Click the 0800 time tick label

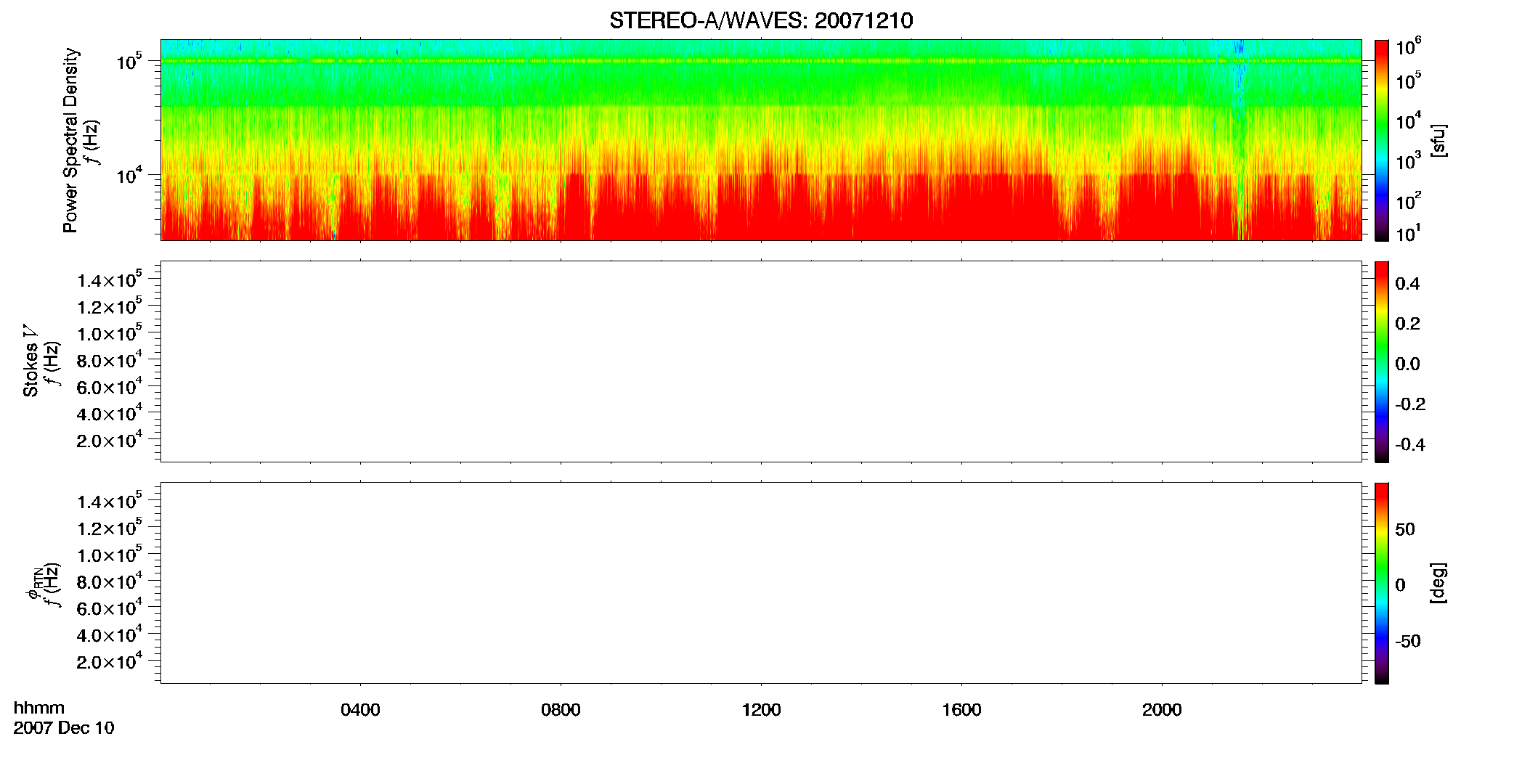pos(561,710)
